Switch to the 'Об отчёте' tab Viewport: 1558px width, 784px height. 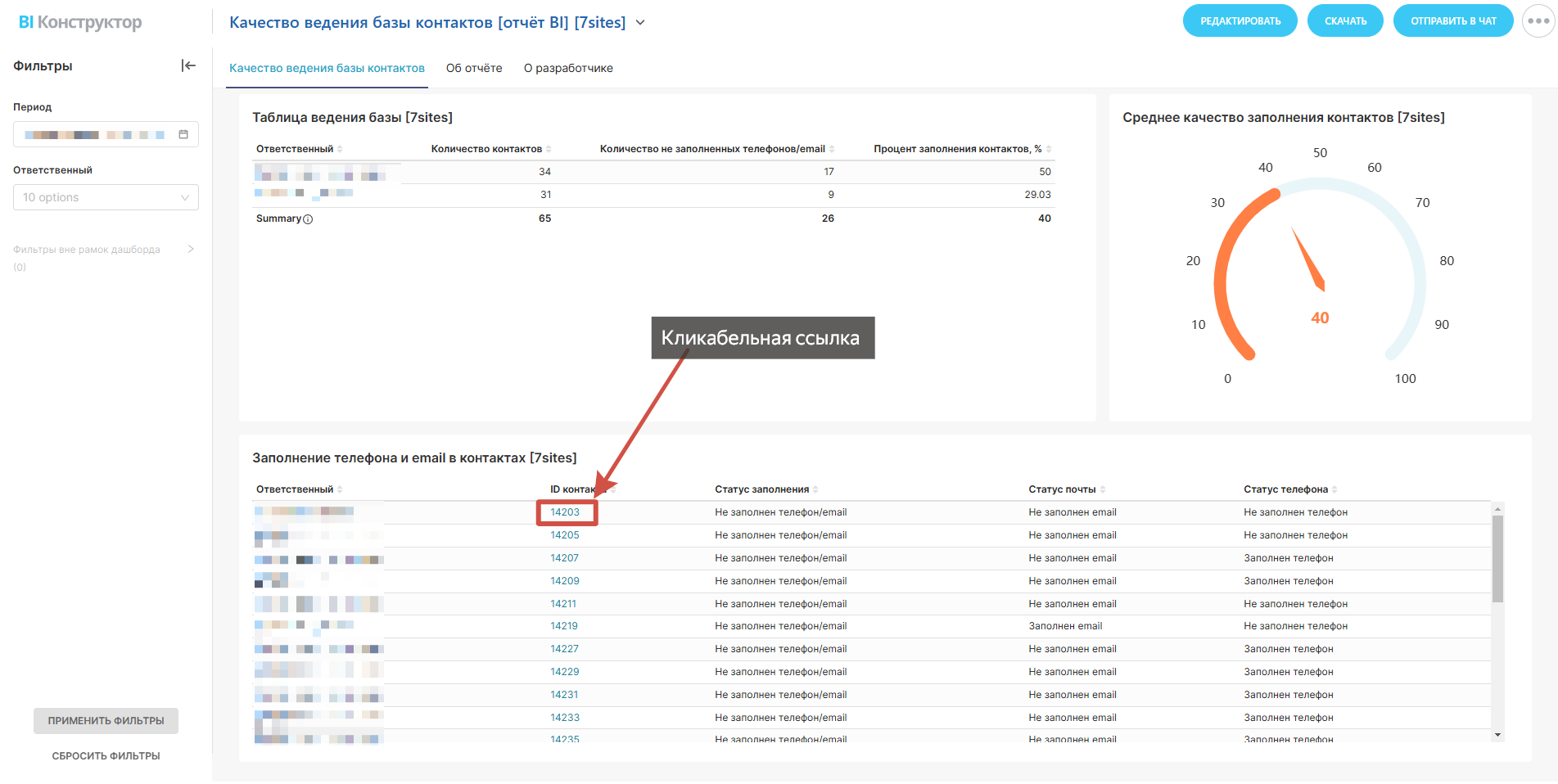coord(474,68)
